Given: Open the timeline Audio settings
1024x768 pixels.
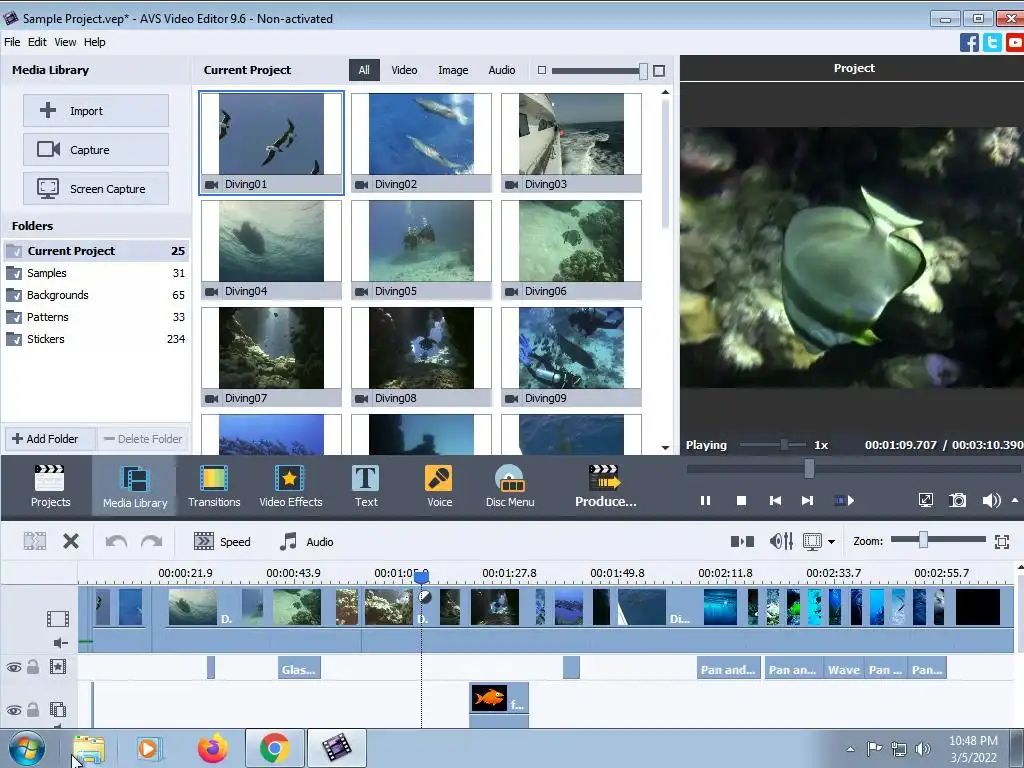Looking at the screenshot, I should click(306, 541).
